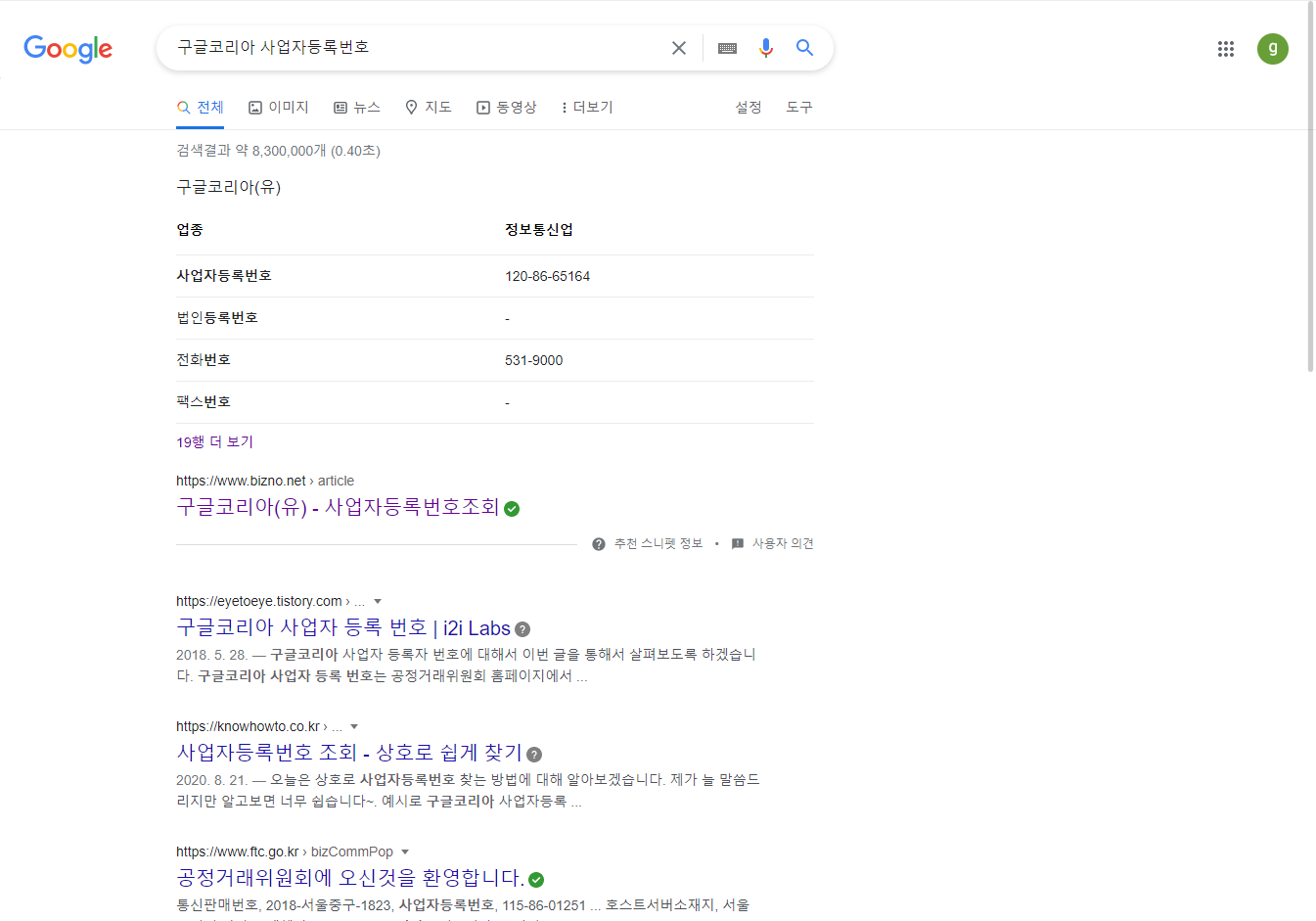This screenshot has width=1316, height=921.
Task: Clear the search box with X icon
Action: (679, 48)
